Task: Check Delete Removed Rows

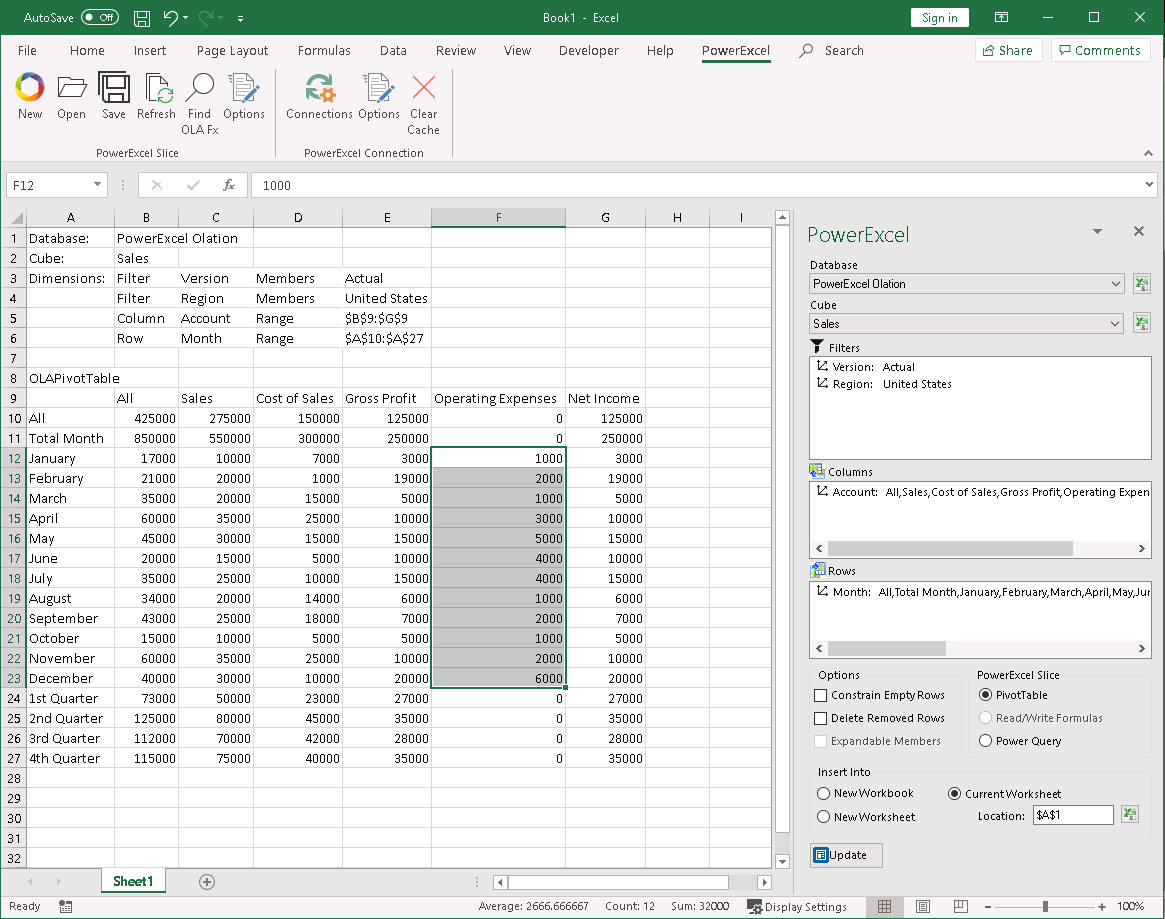Action: tap(820, 718)
